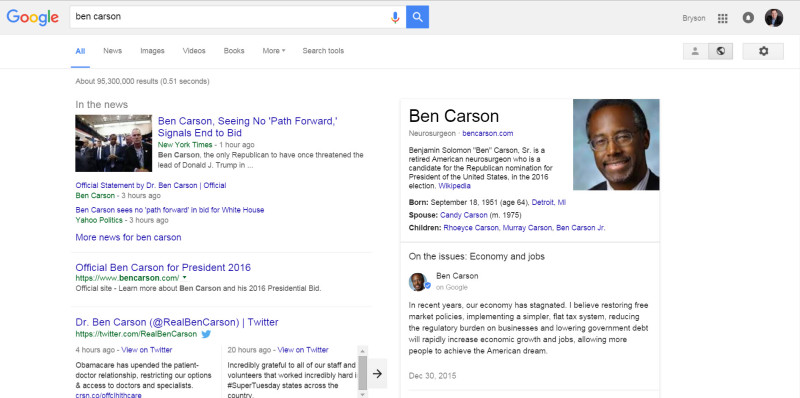The height and width of the screenshot is (398, 800).
Task: Click the Ben Carson verified avatar
Action: pyautogui.click(x=419, y=282)
